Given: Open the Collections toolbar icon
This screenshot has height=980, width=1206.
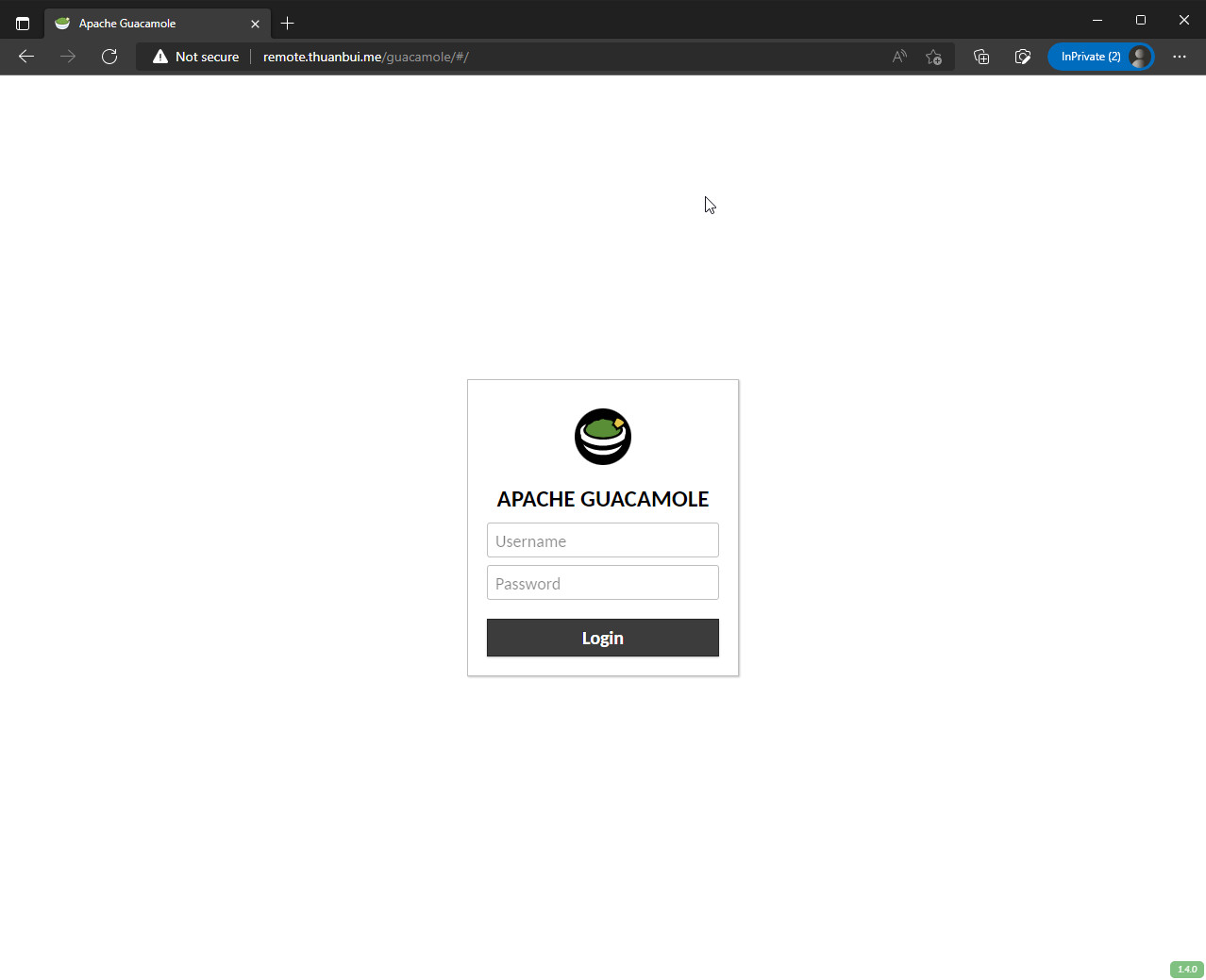Looking at the screenshot, I should coord(981,57).
